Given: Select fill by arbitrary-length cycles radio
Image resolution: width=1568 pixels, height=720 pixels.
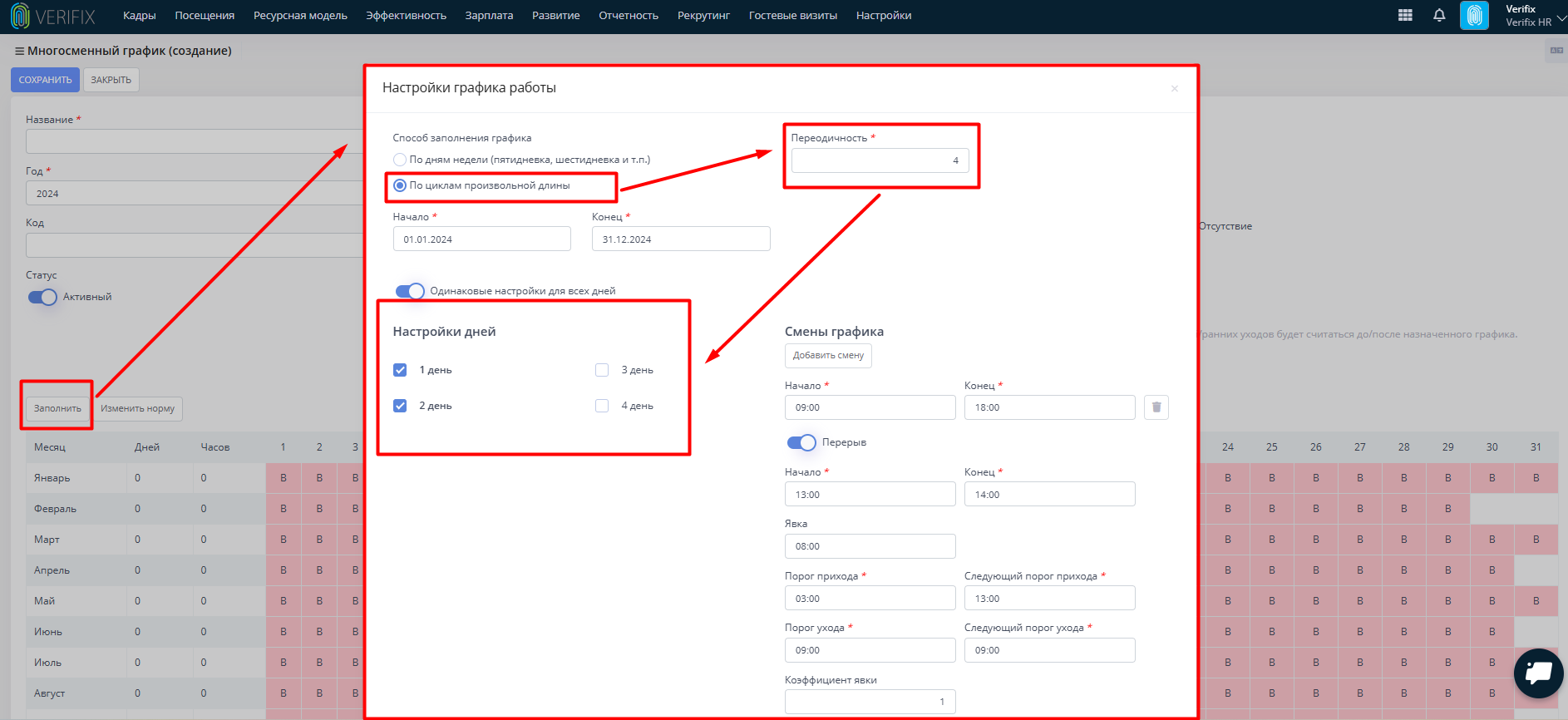Looking at the screenshot, I should pyautogui.click(x=400, y=185).
